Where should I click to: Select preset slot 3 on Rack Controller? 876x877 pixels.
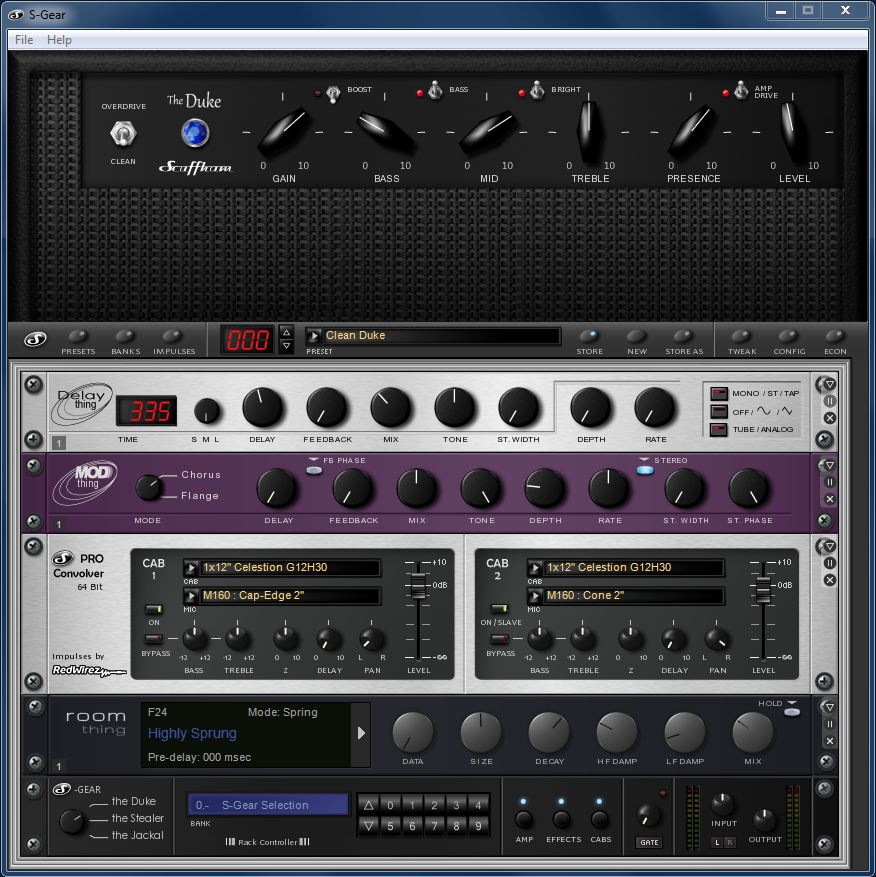click(x=456, y=805)
